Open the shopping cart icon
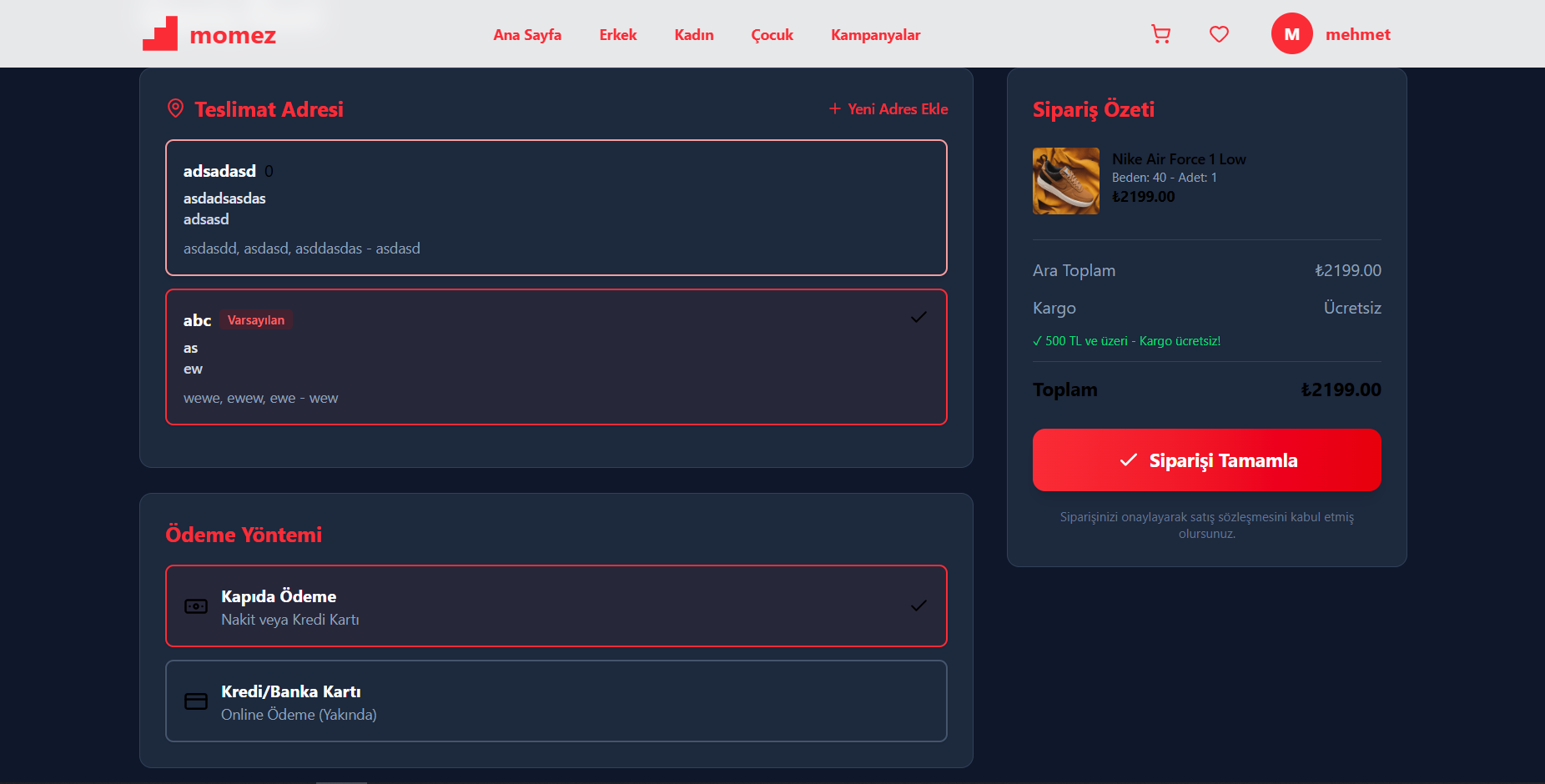 click(1160, 34)
